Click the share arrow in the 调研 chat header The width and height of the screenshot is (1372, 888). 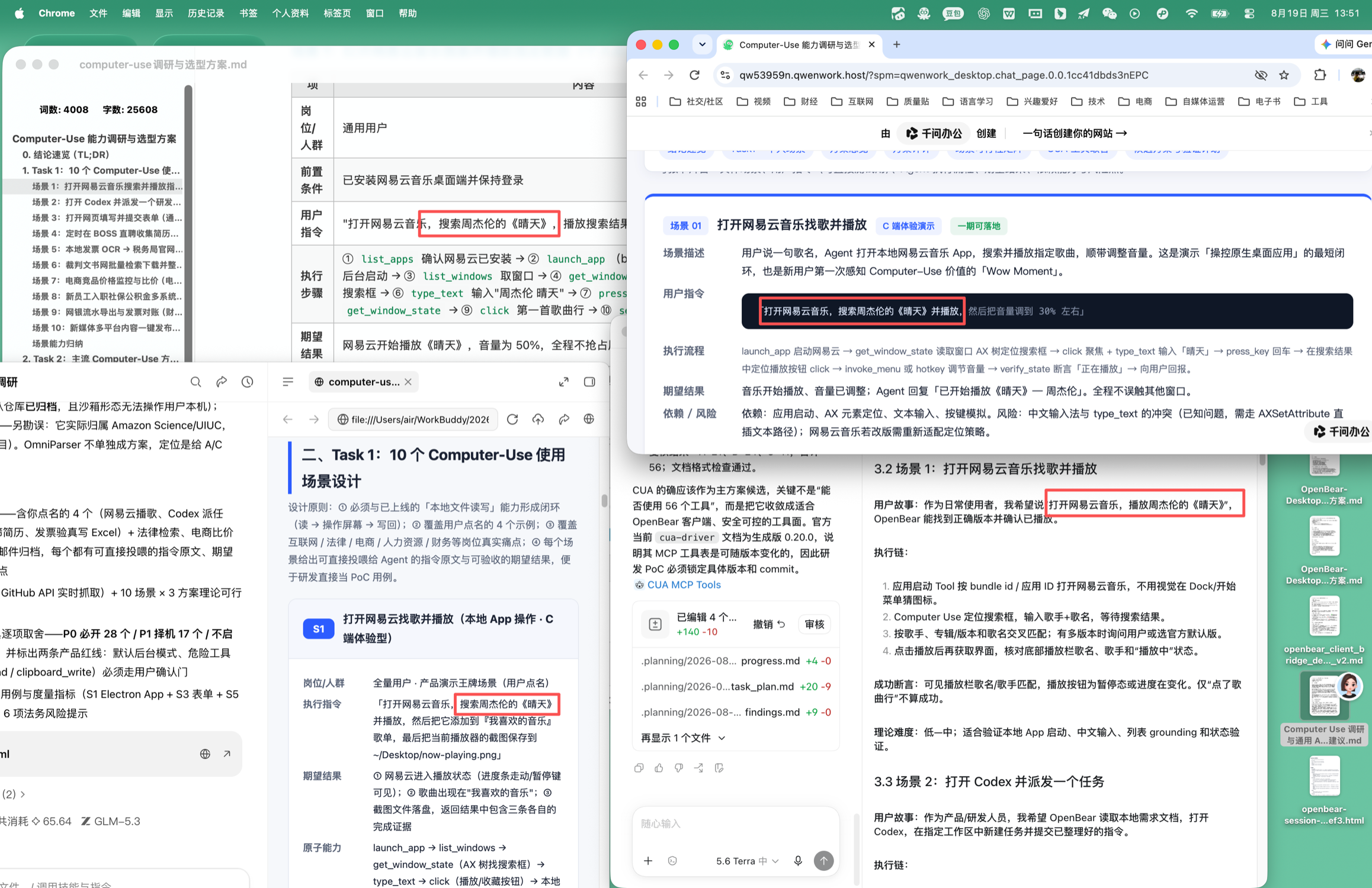(222, 382)
